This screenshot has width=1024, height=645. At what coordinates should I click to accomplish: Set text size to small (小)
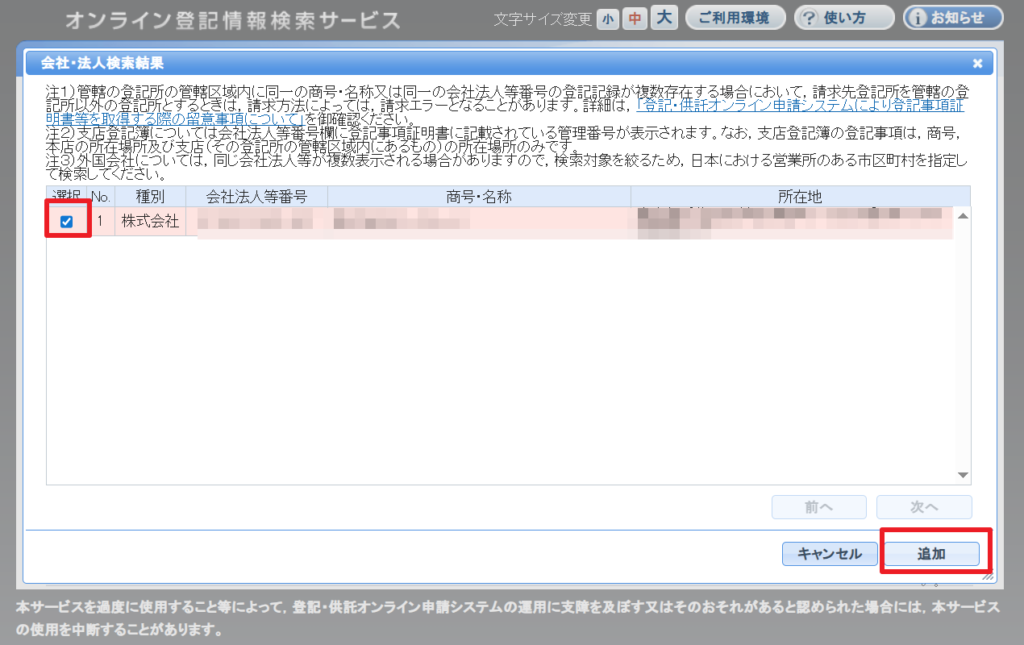pyautogui.click(x=608, y=19)
